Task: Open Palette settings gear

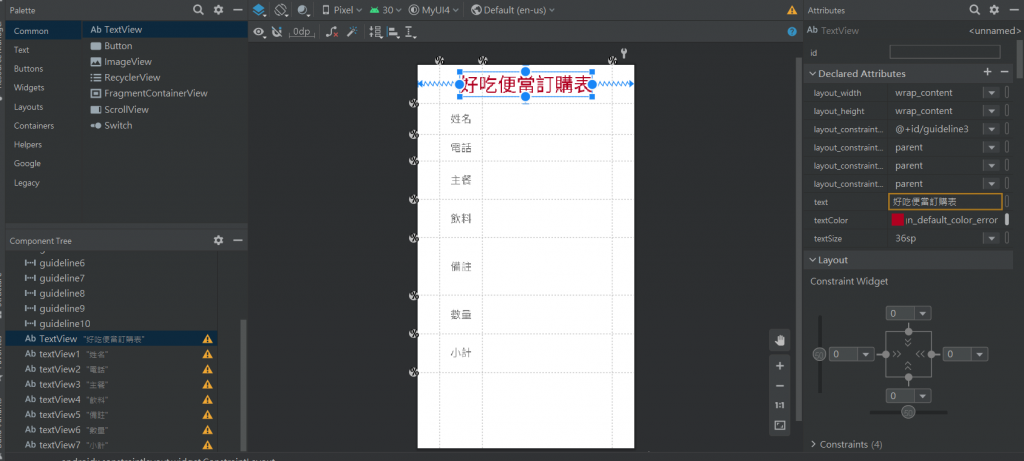Action: point(219,10)
